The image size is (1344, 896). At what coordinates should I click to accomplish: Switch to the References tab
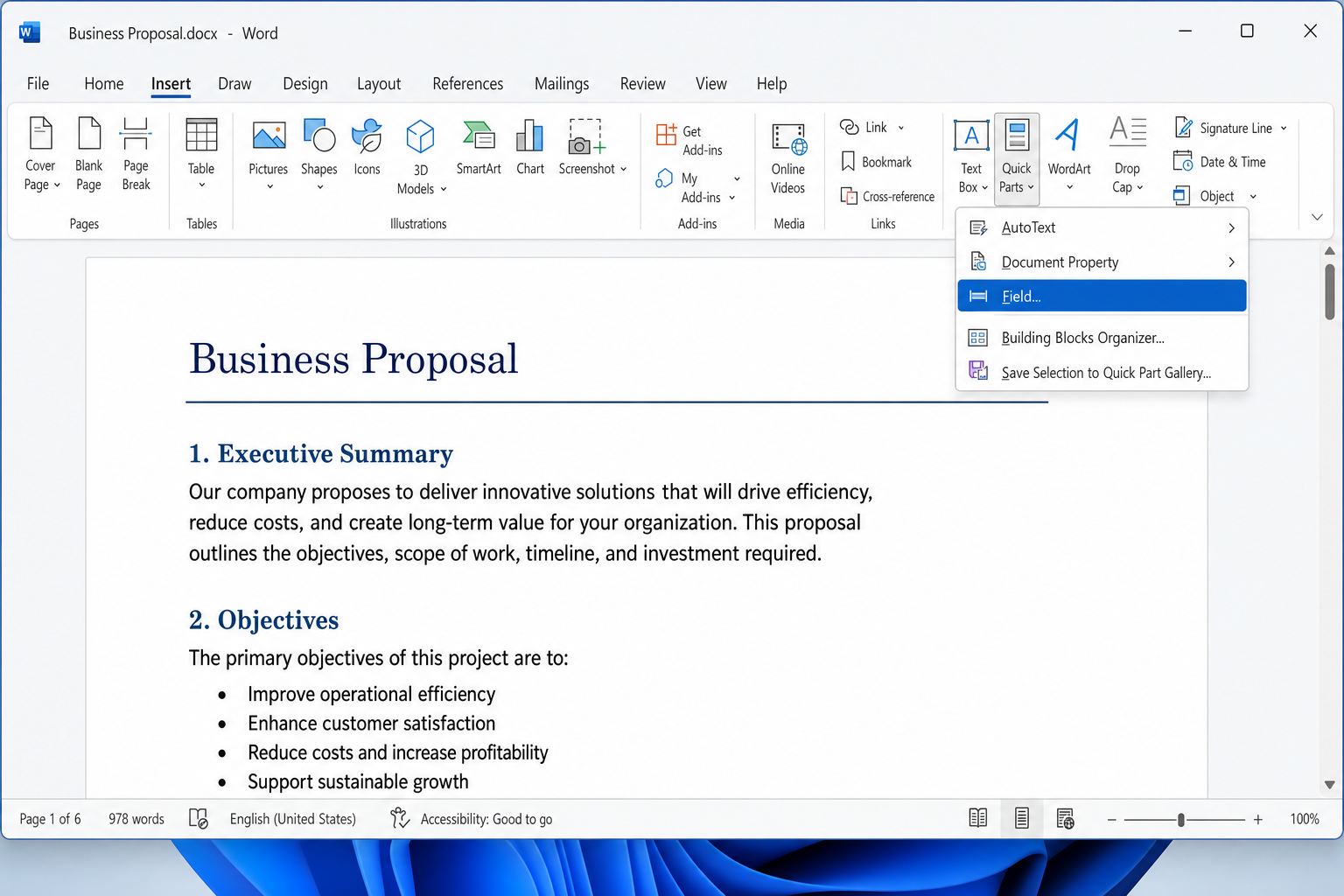(468, 84)
